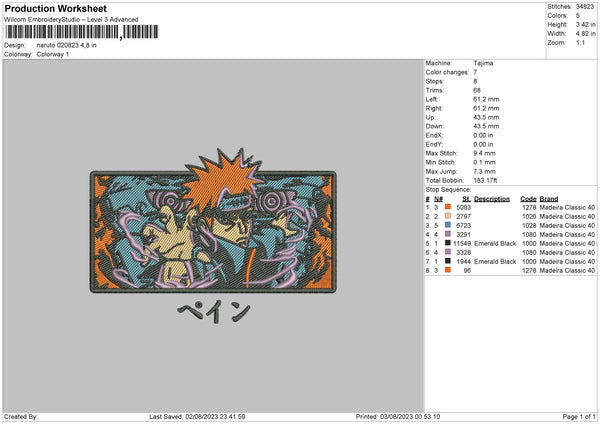Click the black swatch in stop row 5
This screenshot has width=600, height=424.
point(447,243)
